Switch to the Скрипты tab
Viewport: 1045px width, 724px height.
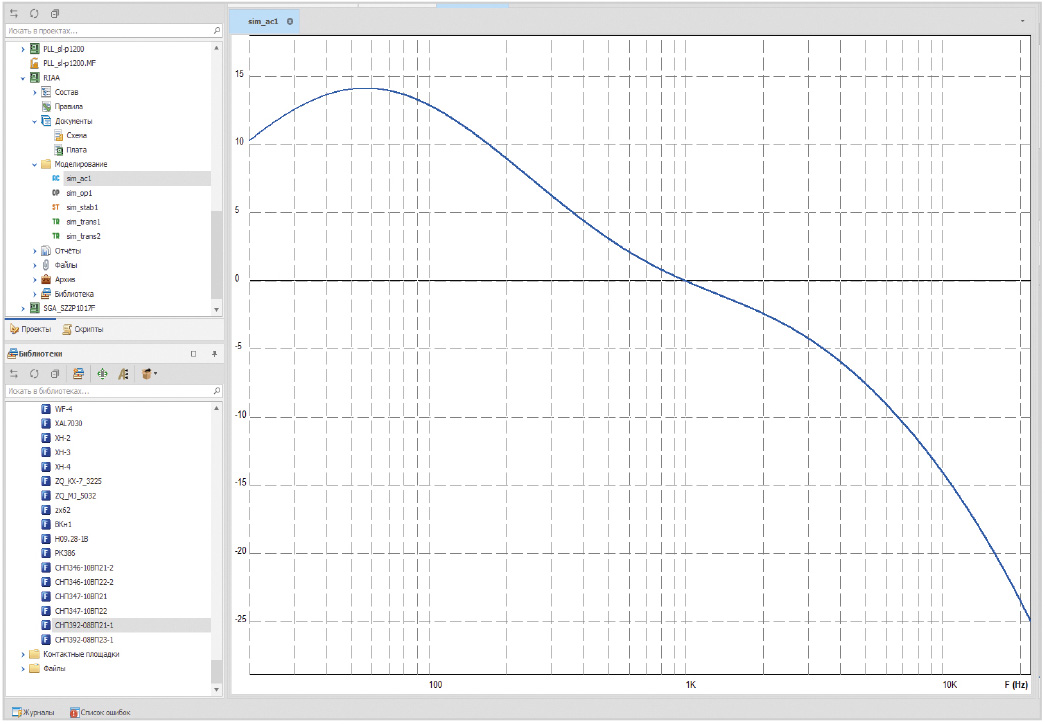82,329
